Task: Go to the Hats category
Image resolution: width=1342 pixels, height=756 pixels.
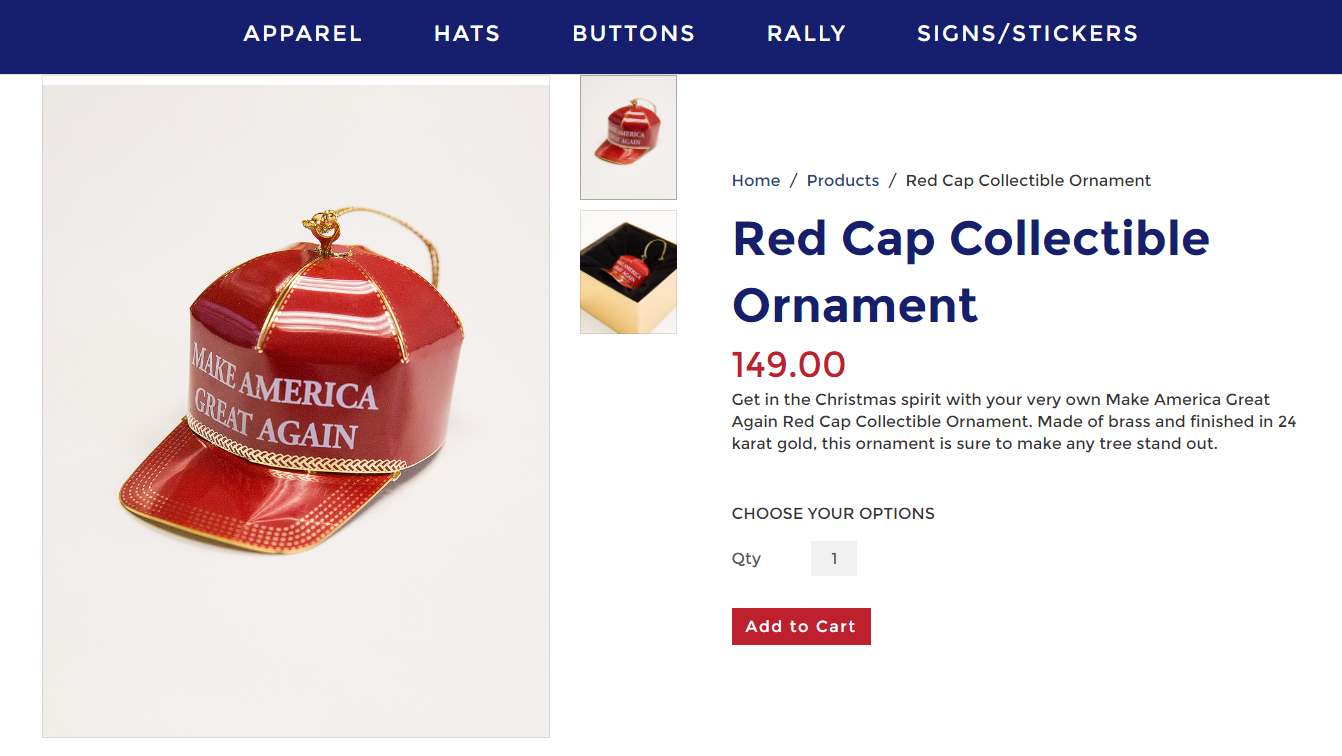Action: tap(467, 34)
